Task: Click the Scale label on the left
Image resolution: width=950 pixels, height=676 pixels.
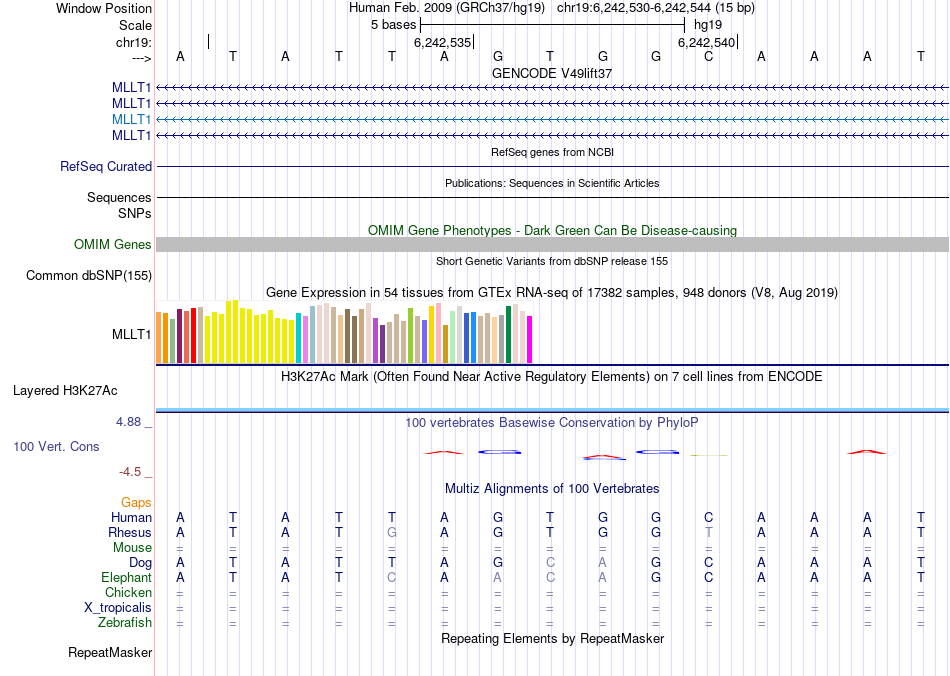Action: (135, 25)
